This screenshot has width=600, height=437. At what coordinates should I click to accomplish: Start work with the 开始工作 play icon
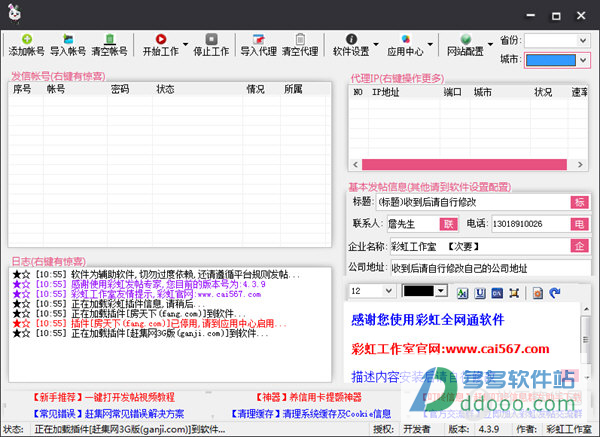coord(161,39)
